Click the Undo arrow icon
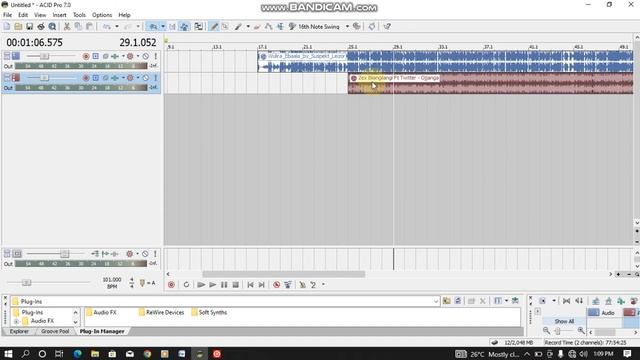 pyautogui.click(x=107, y=27)
